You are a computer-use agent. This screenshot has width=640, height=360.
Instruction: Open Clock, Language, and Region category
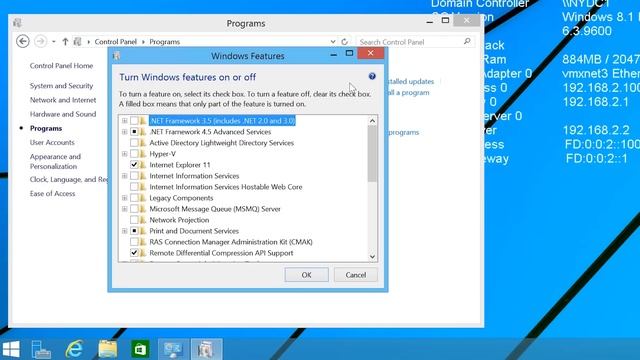(x=69, y=180)
